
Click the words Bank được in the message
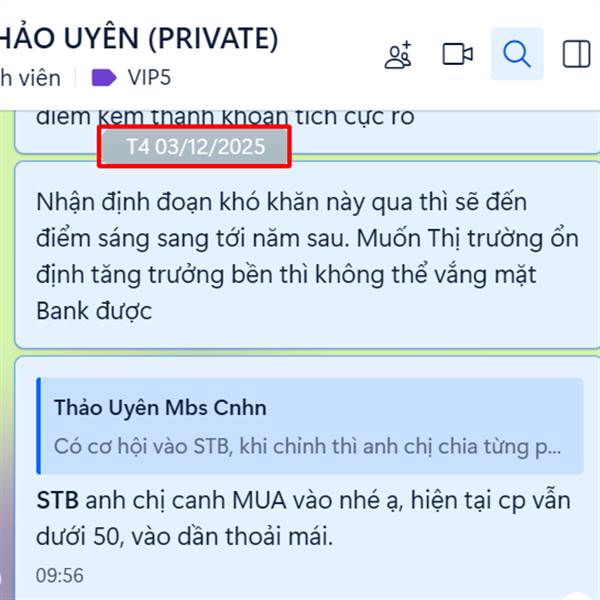coord(94,311)
